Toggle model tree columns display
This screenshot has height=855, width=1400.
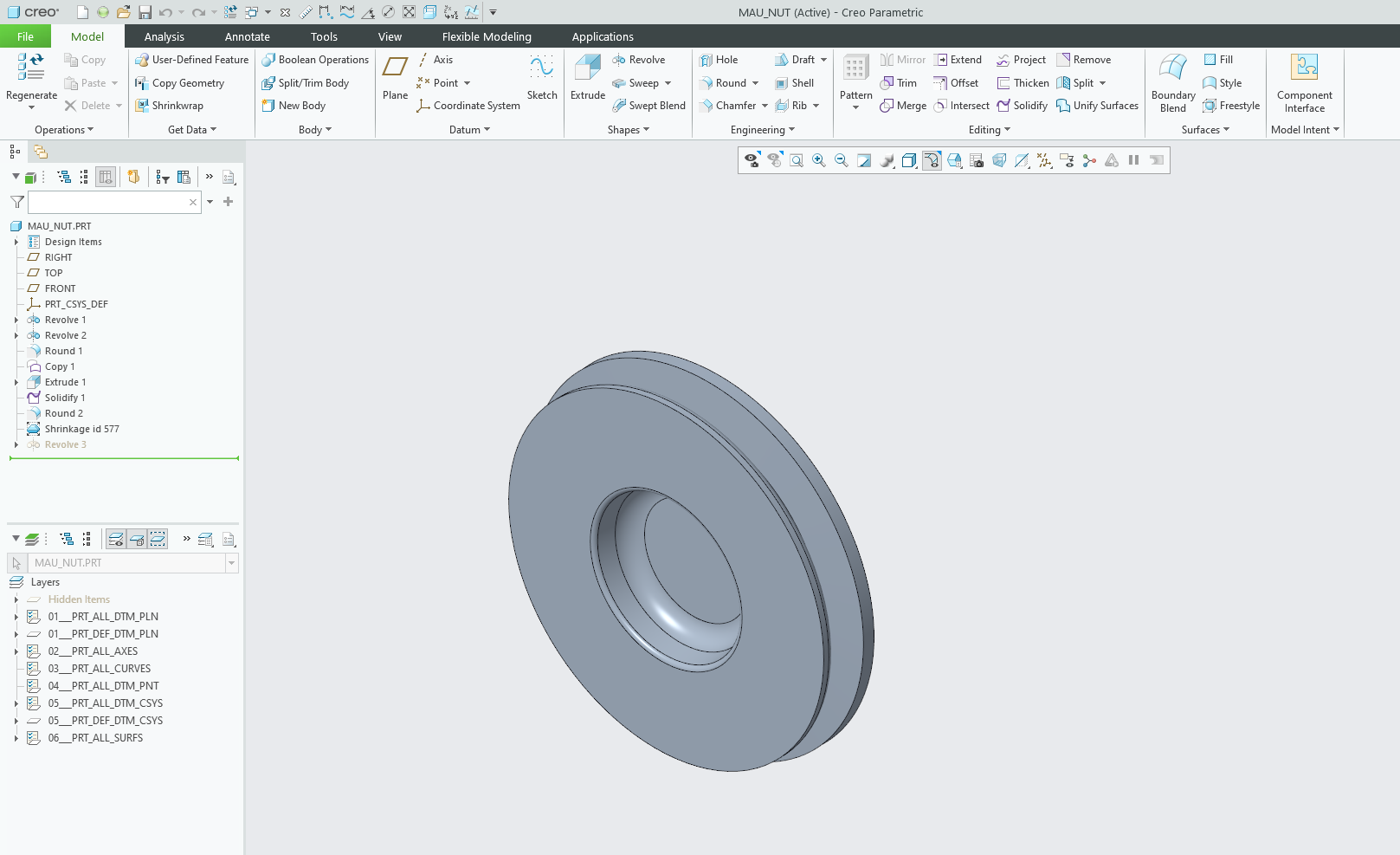click(x=106, y=177)
